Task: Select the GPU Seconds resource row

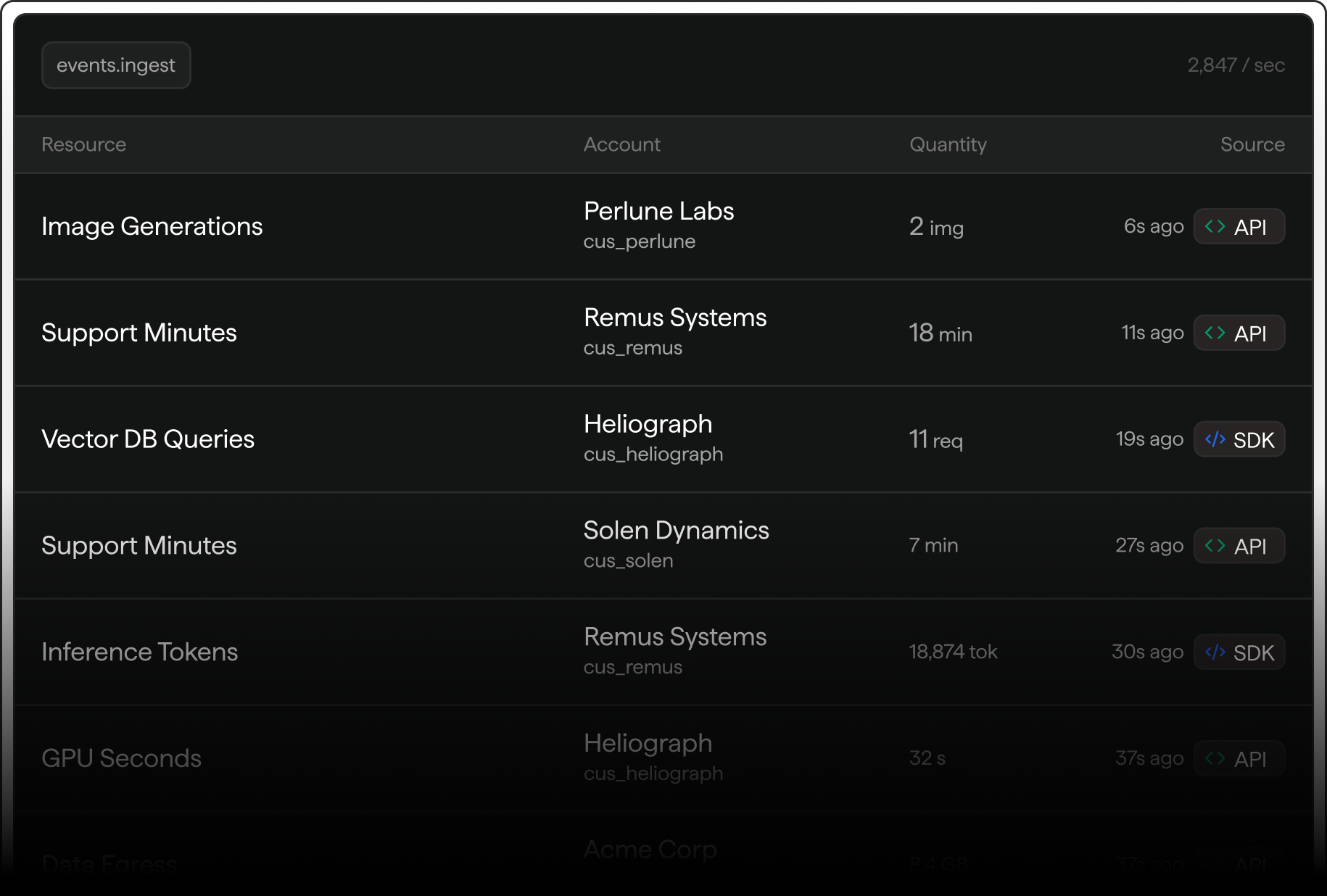Action: (x=663, y=759)
